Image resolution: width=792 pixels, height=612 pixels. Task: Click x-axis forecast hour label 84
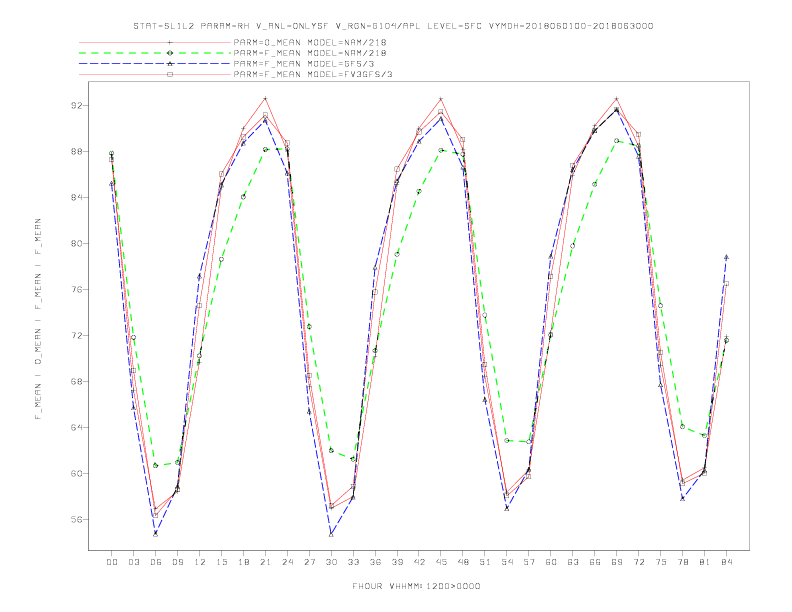[727, 562]
